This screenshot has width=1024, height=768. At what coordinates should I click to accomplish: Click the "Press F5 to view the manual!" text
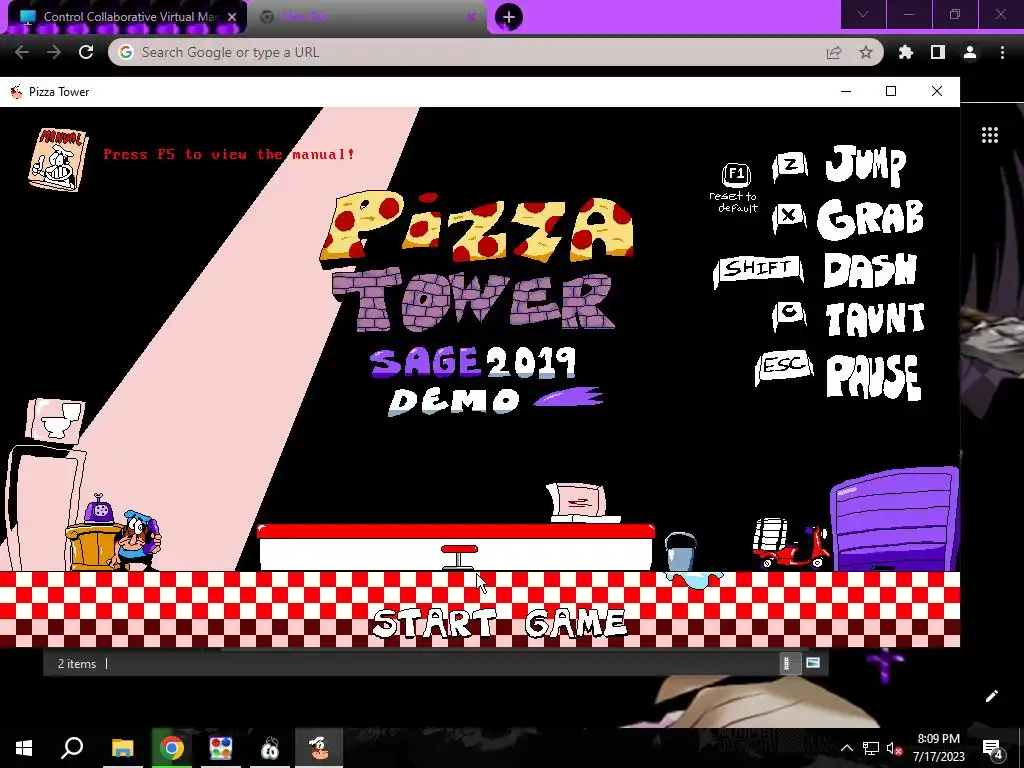pyautogui.click(x=229, y=154)
